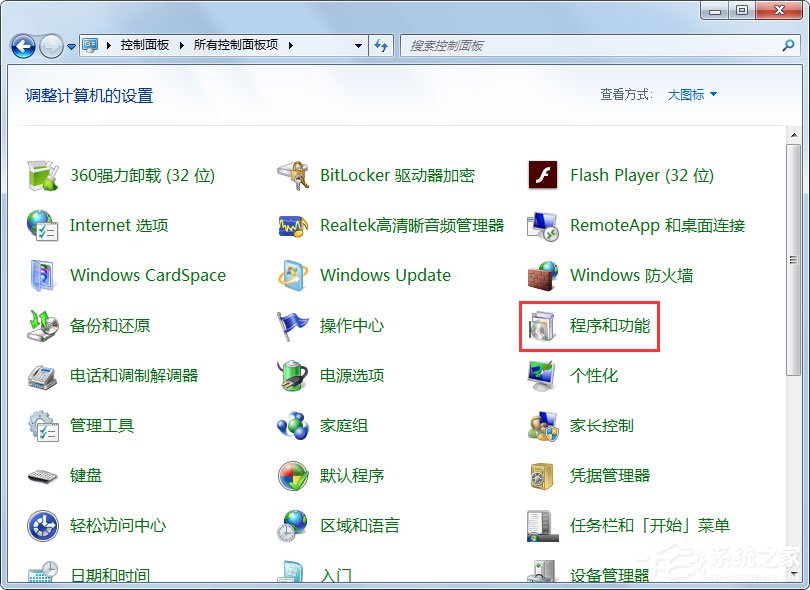Viewport: 810px width, 590px height.
Task: Open Windows CardSpace
Action: pos(146,275)
